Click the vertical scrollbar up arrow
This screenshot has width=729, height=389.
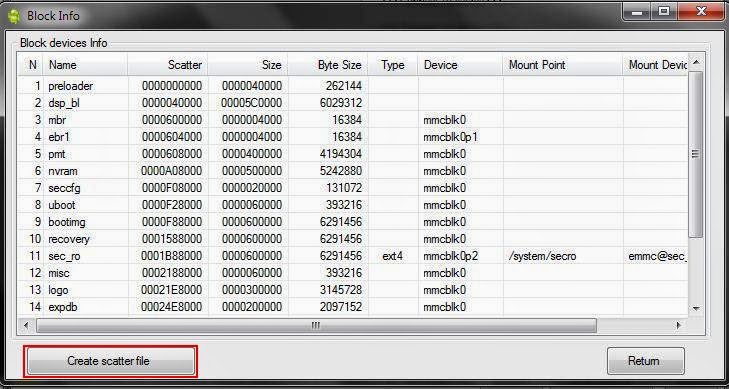696,62
